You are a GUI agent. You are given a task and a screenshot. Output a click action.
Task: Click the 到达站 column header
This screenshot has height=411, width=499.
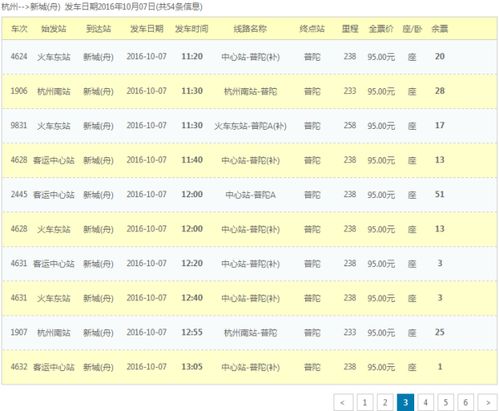click(98, 29)
